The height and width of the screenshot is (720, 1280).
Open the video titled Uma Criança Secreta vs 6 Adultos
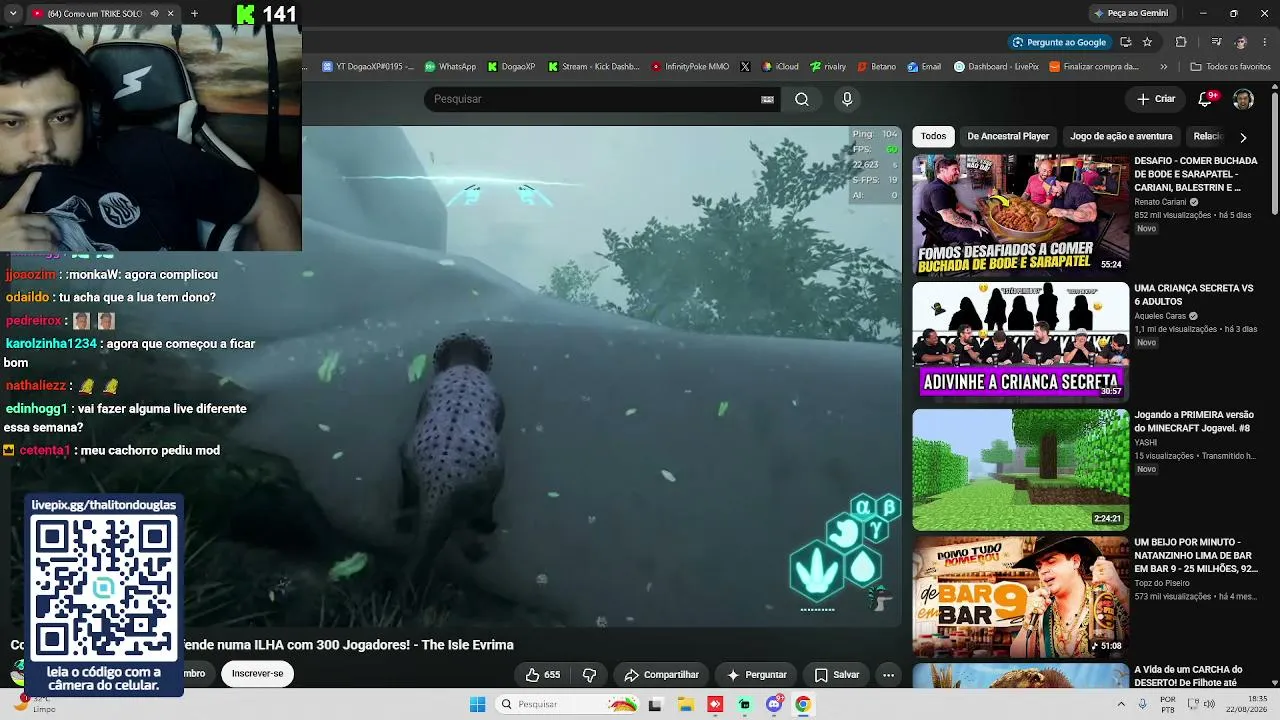(x=1194, y=295)
